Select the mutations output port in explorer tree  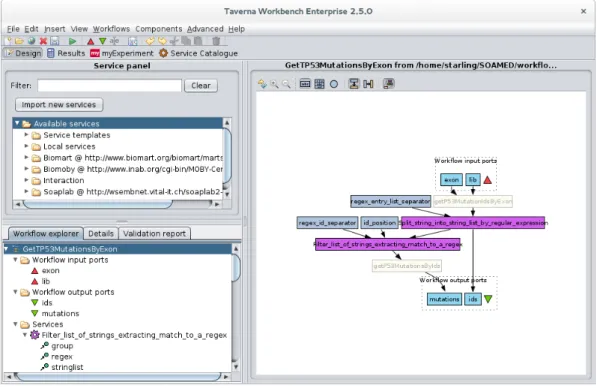click(55, 313)
